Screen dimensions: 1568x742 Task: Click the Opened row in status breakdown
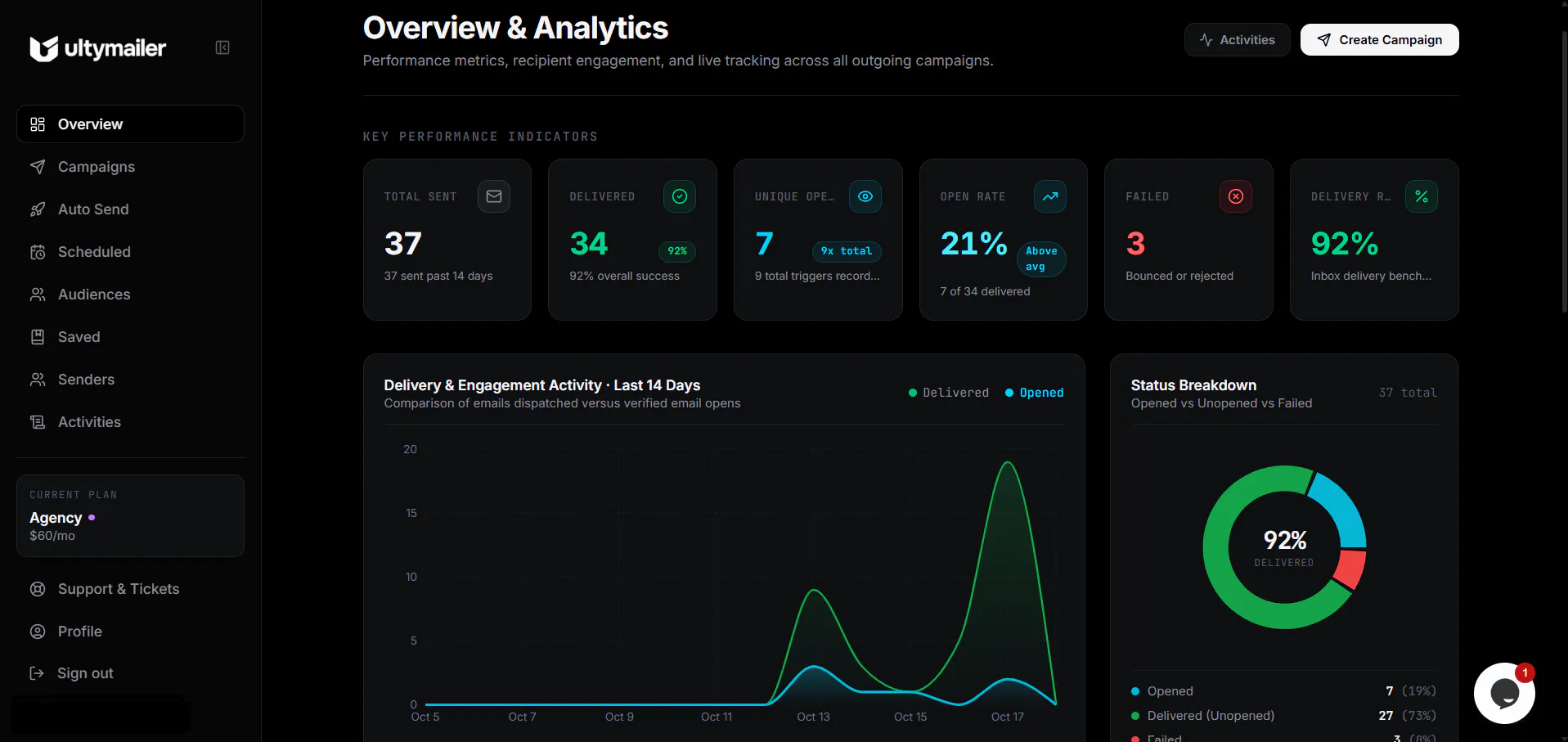pos(1283,691)
